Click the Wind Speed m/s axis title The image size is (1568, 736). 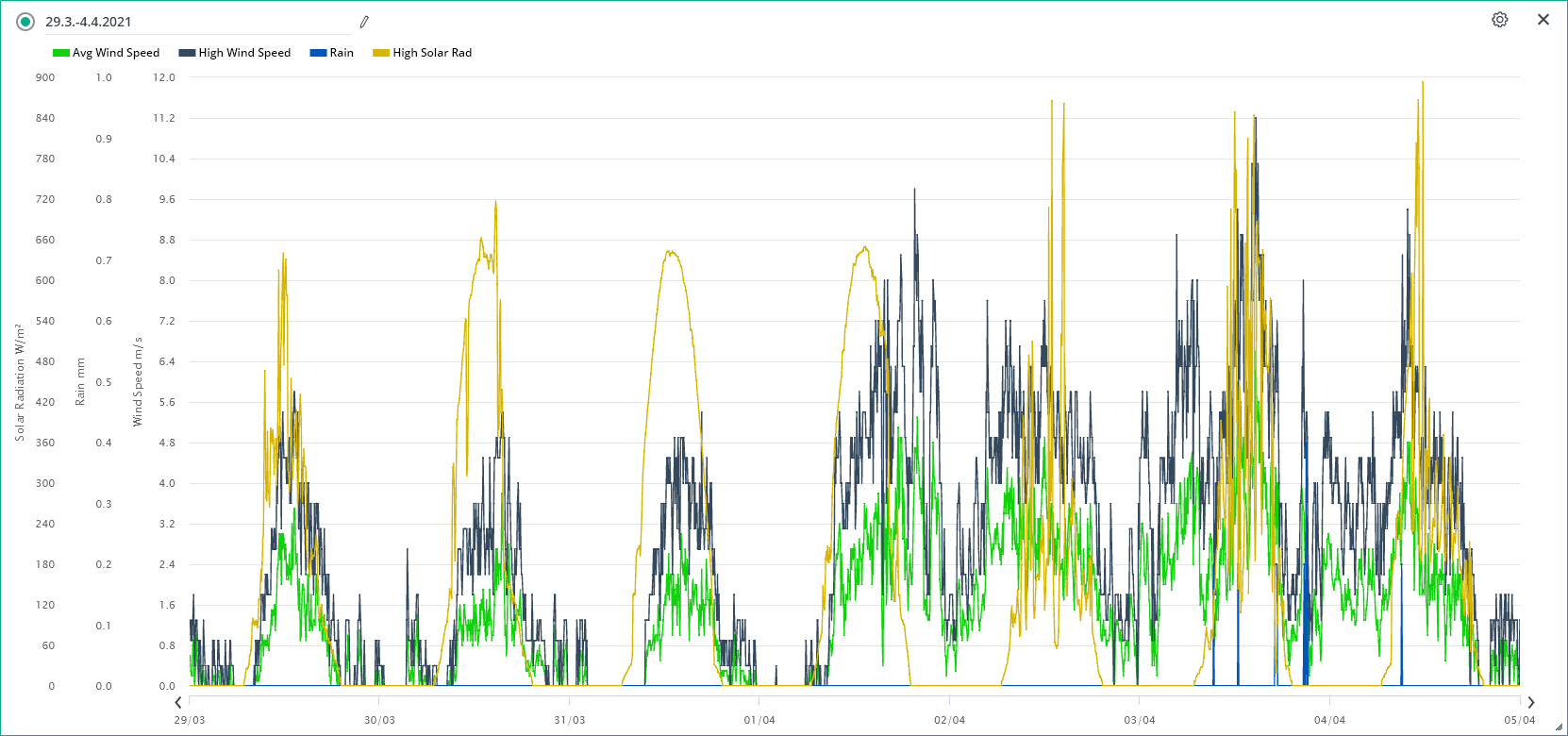[138, 381]
